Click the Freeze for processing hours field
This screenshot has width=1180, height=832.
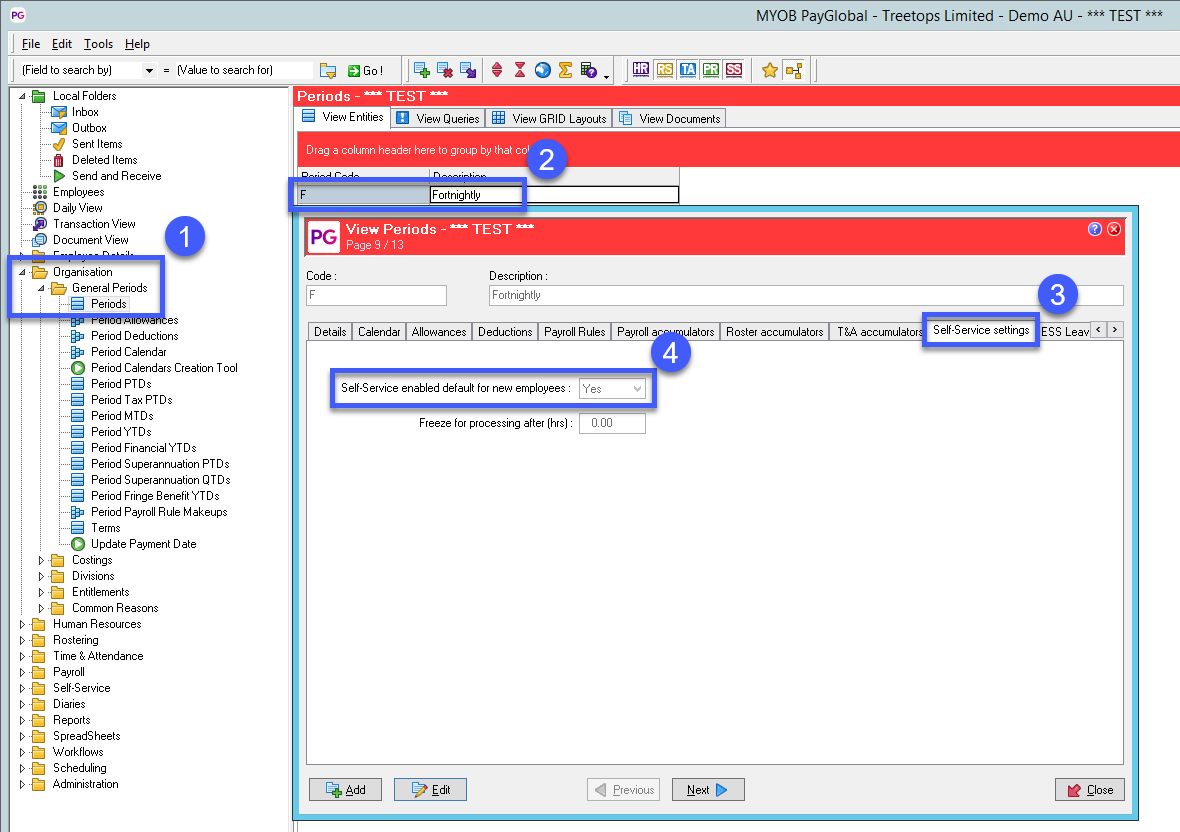tap(612, 424)
